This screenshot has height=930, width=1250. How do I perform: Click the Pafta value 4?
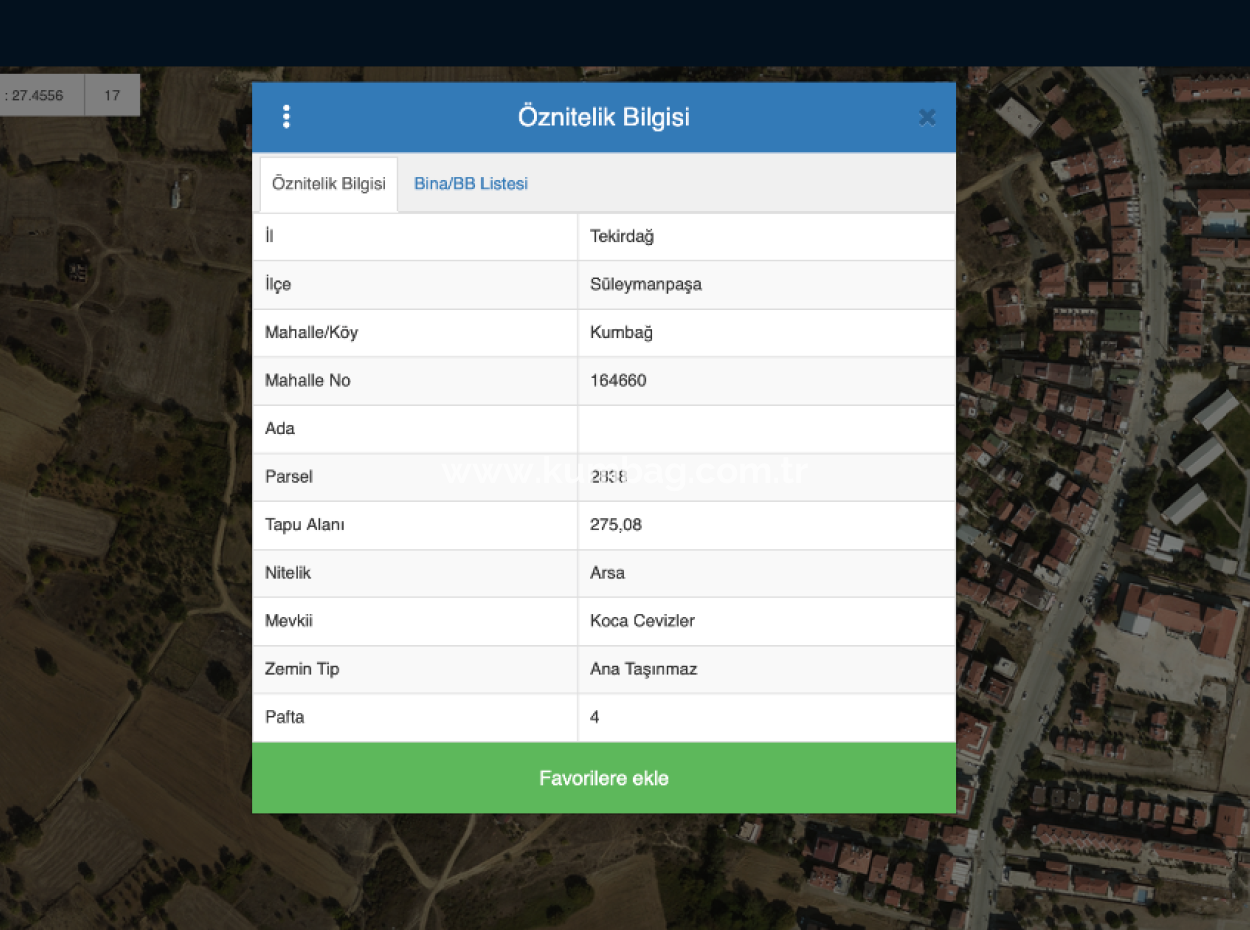(x=595, y=717)
